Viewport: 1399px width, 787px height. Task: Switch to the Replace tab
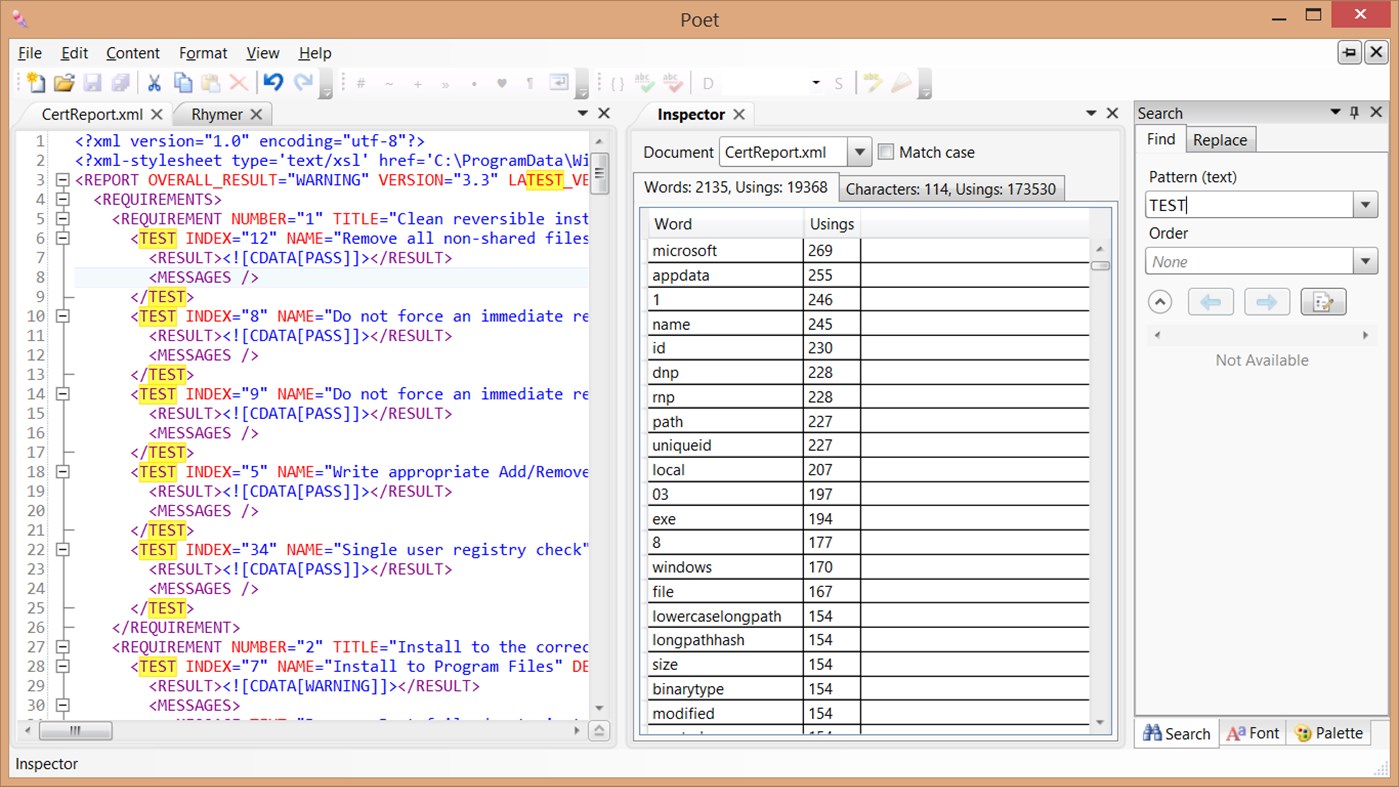[x=1220, y=139]
